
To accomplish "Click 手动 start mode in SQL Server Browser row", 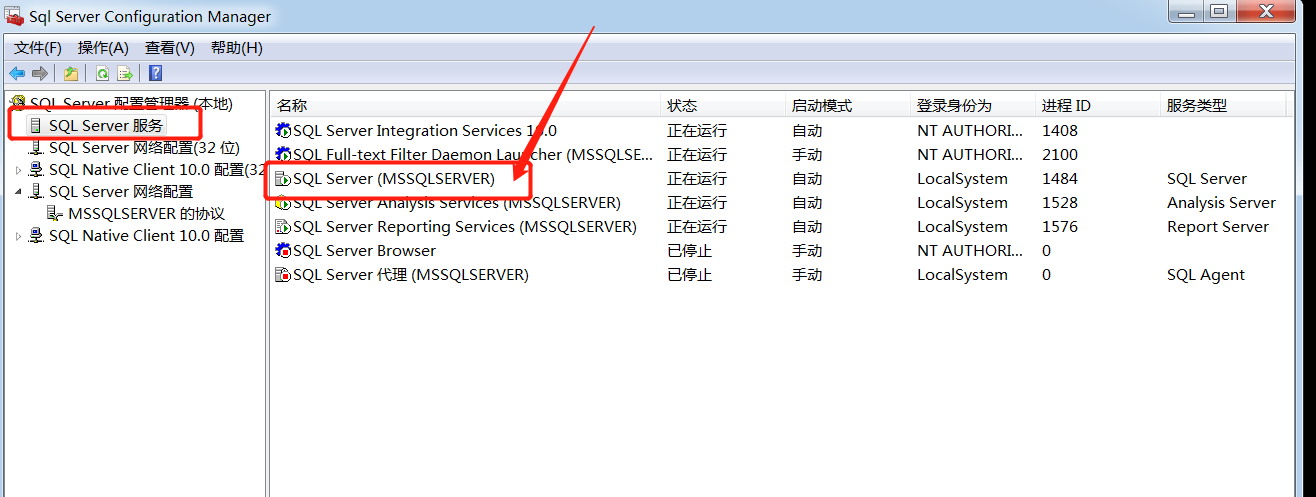I will (807, 251).
